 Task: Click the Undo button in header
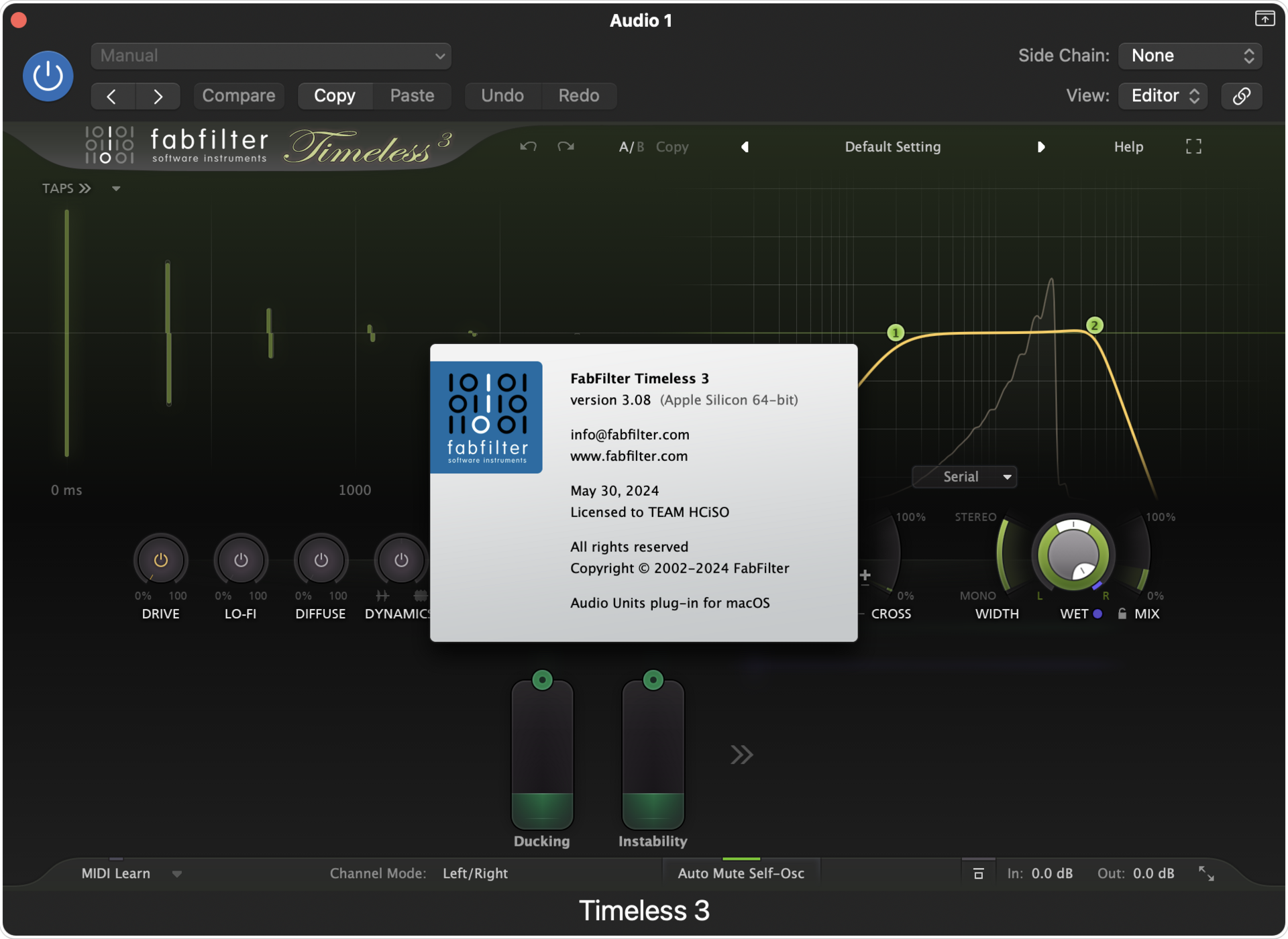tap(502, 96)
